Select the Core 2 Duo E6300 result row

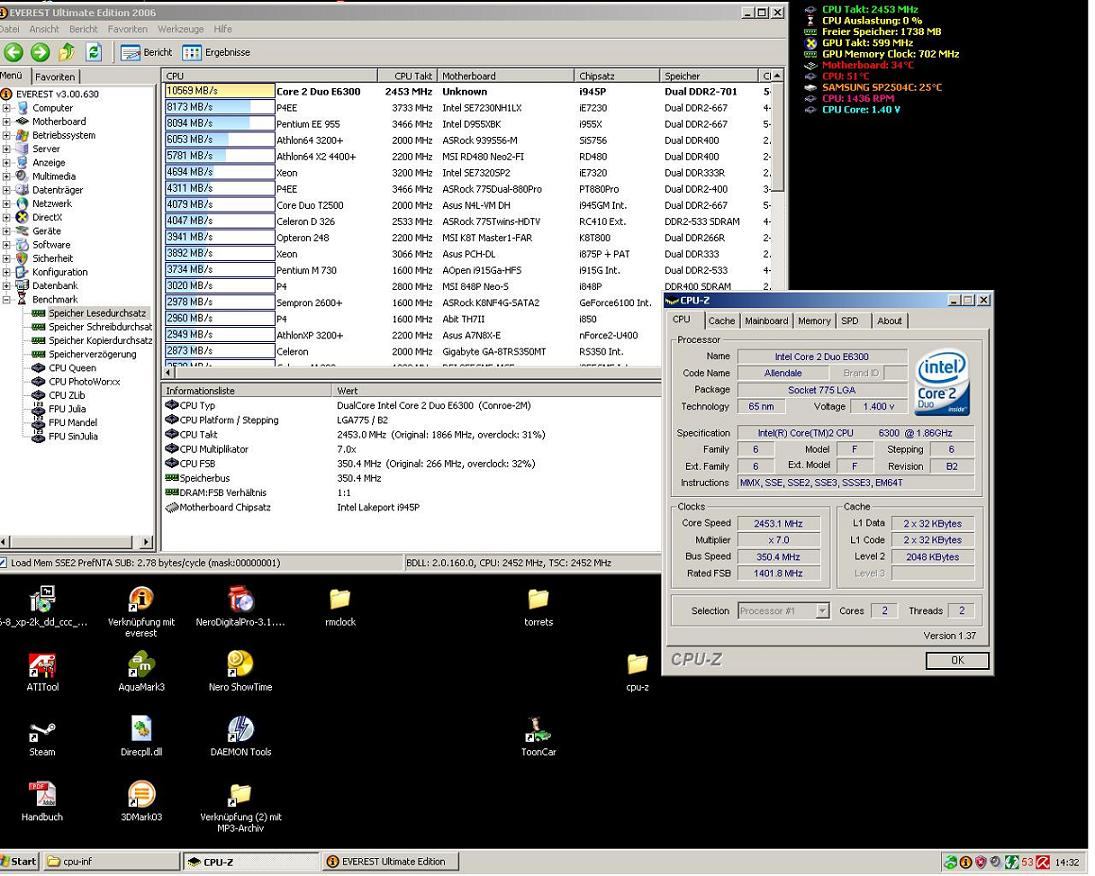(x=469, y=92)
